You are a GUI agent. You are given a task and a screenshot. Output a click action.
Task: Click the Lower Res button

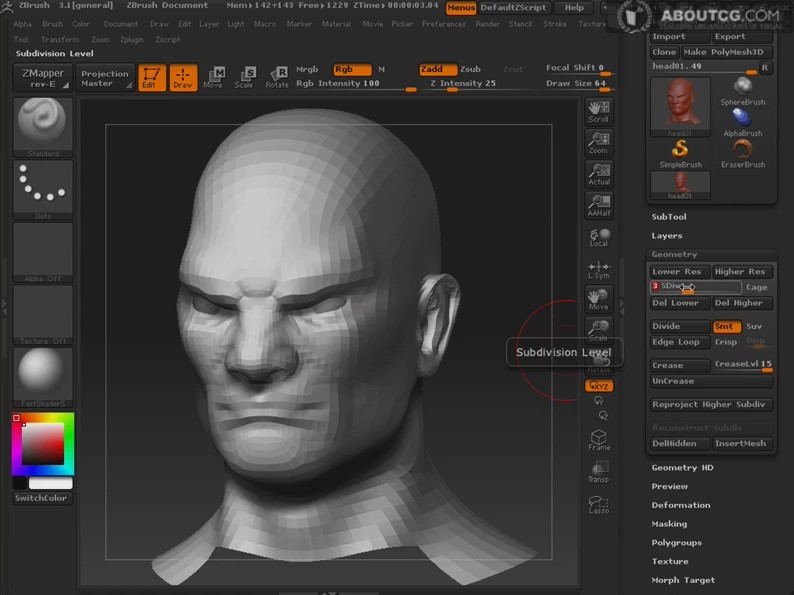click(x=680, y=271)
